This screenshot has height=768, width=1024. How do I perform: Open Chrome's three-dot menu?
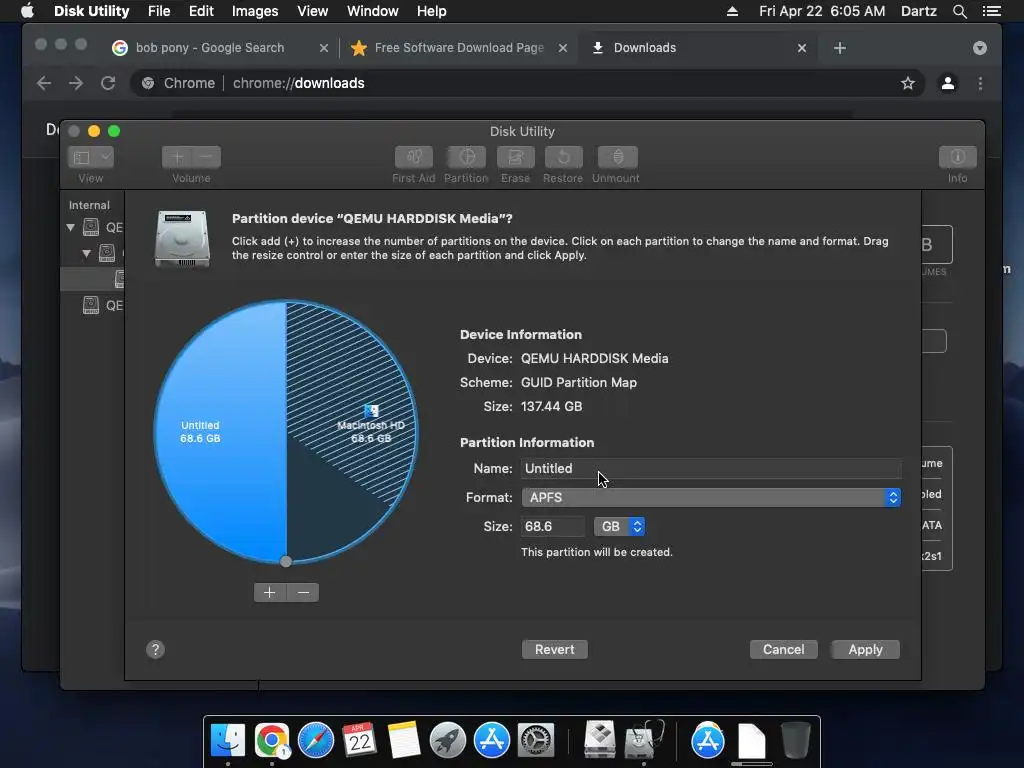coord(980,83)
